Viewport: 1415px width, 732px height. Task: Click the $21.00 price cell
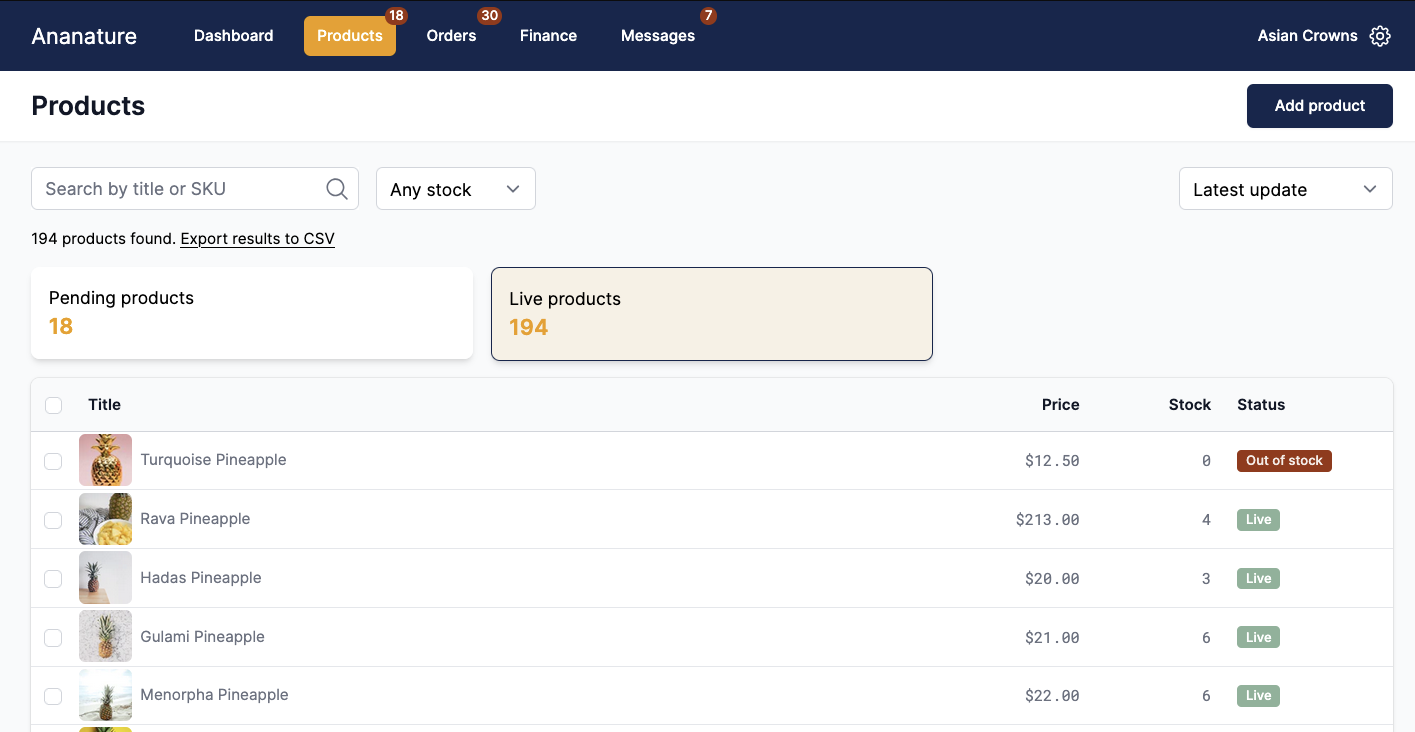click(1052, 638)
